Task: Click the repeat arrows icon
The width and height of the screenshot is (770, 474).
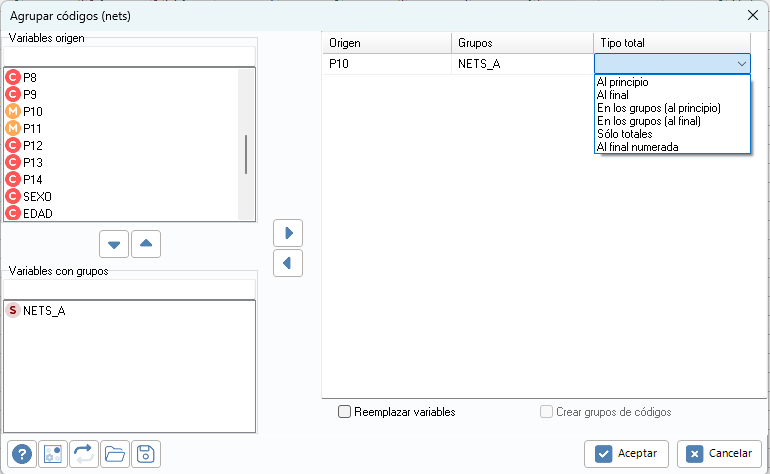Action: [x=84, y=454]
